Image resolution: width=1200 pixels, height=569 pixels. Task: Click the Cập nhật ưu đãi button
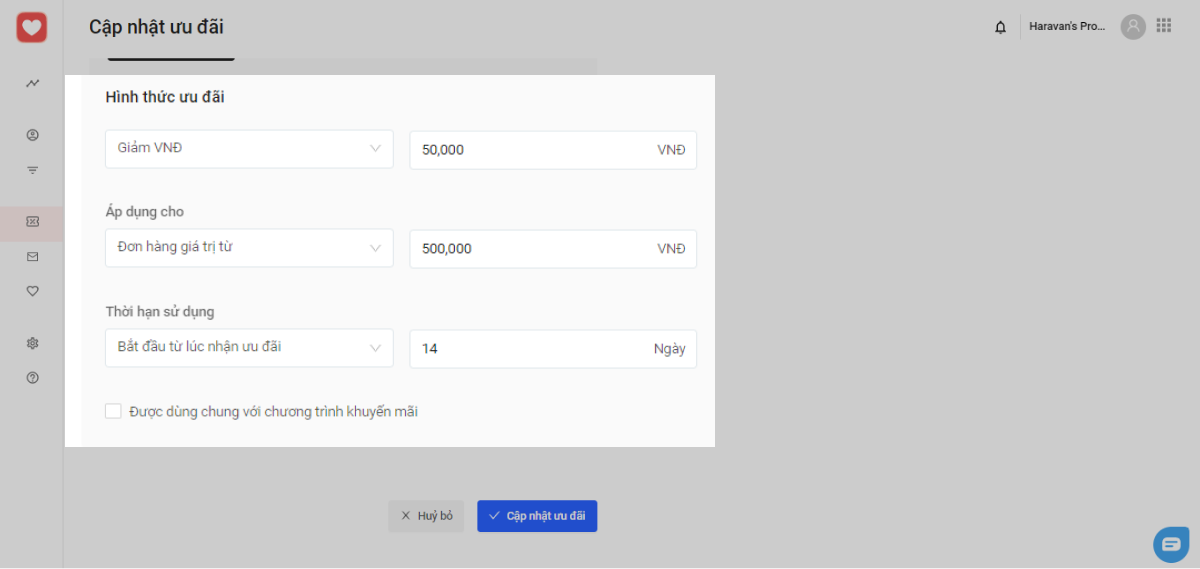tap(537, 516)
